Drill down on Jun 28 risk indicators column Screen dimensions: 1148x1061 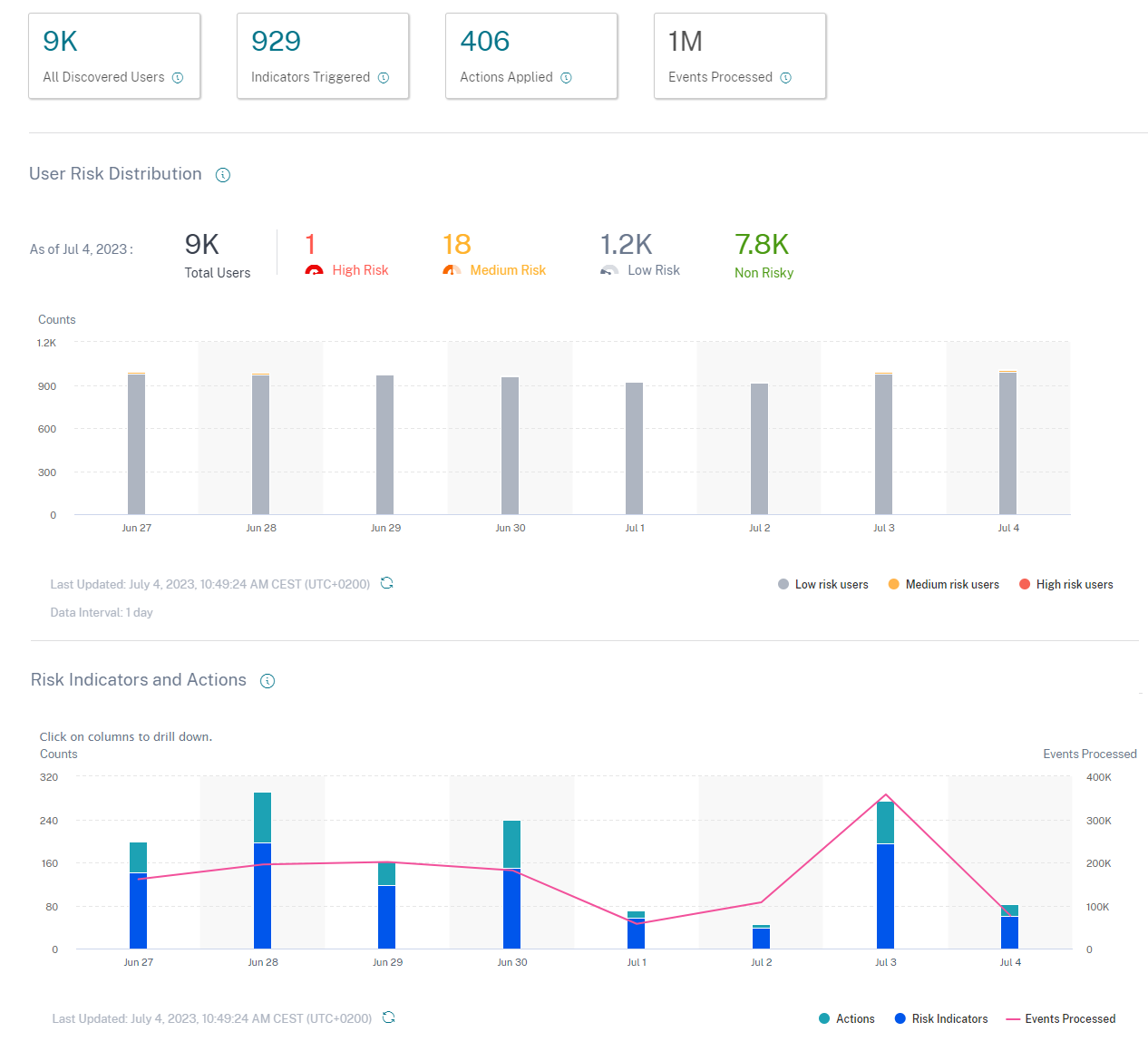coord(263,896)
